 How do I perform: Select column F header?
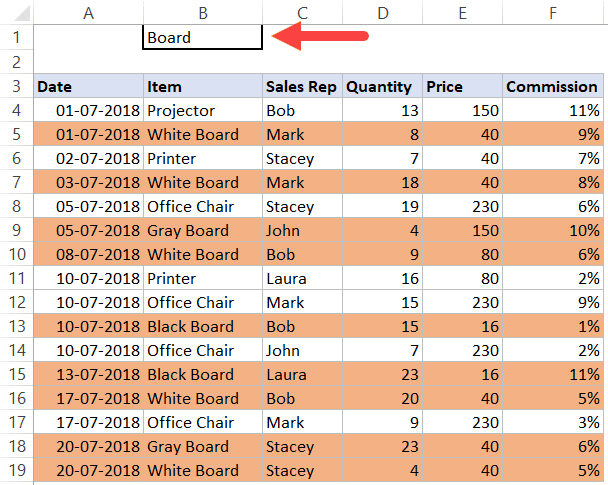553,13
